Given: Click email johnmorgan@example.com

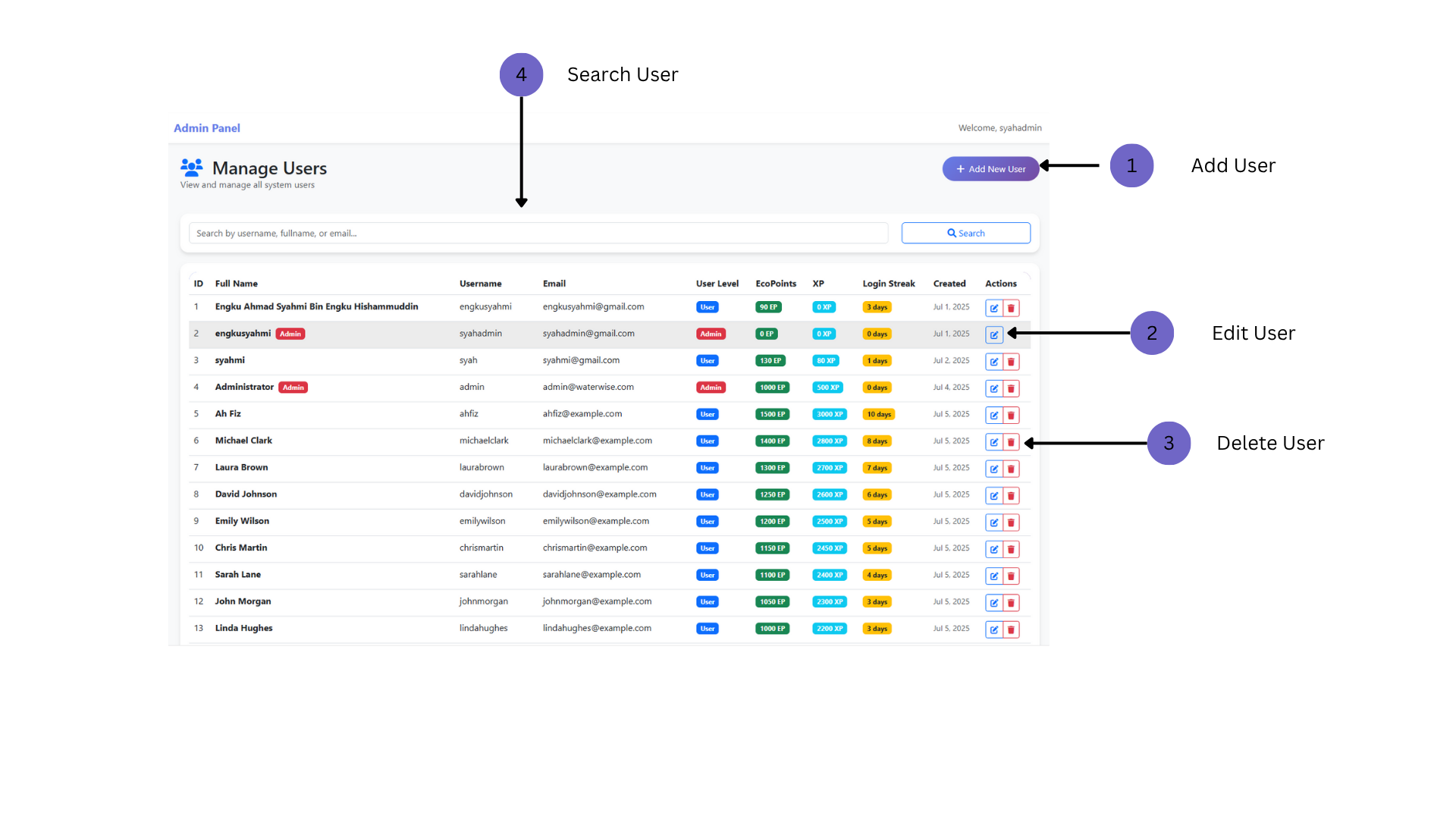Looking at the screenshot, I should click(x=597, y=601).
